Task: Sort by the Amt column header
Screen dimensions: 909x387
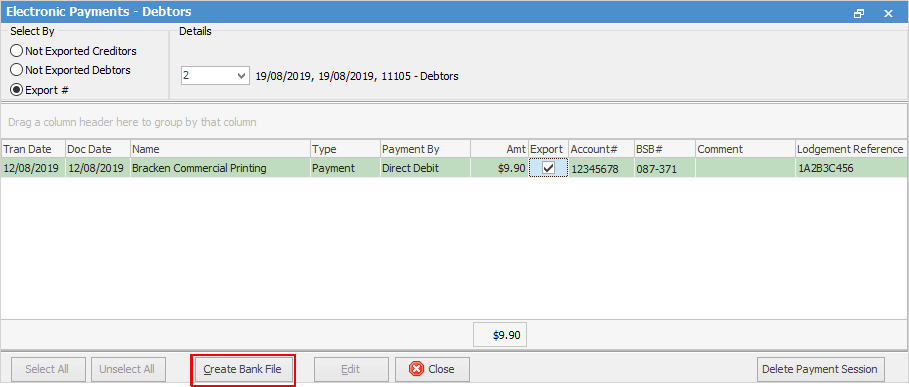Action: [x=499, y=149]
